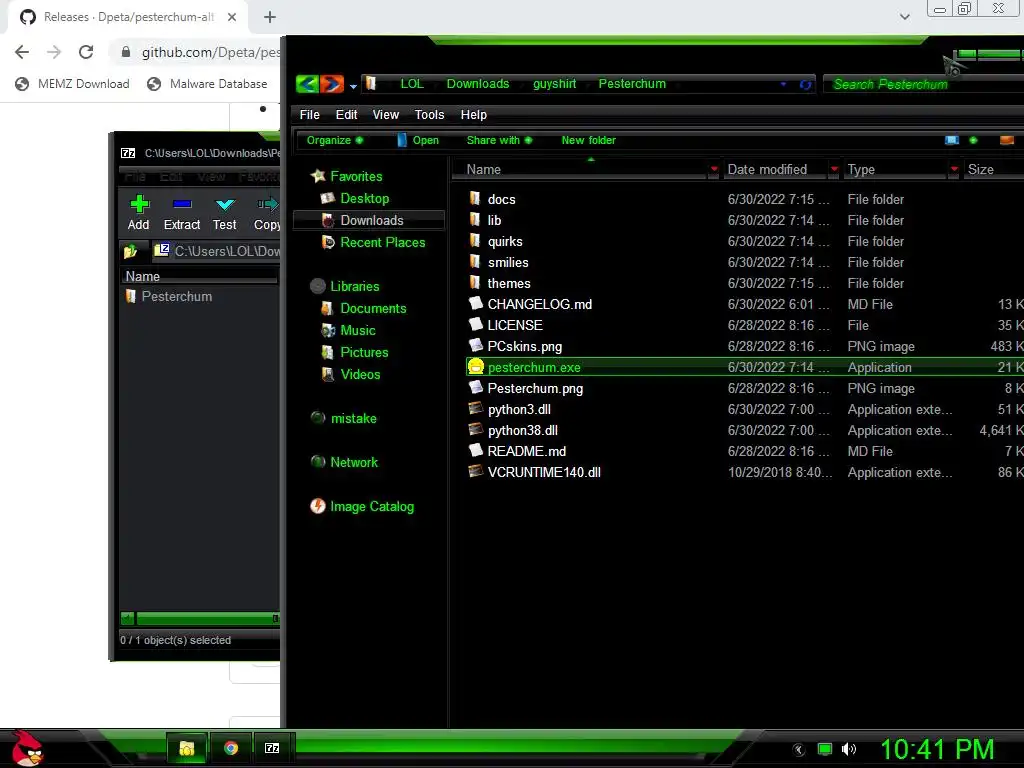1024x768 pixels.
Task: Select the lib folder icon
Action: [x=475, y=219]
